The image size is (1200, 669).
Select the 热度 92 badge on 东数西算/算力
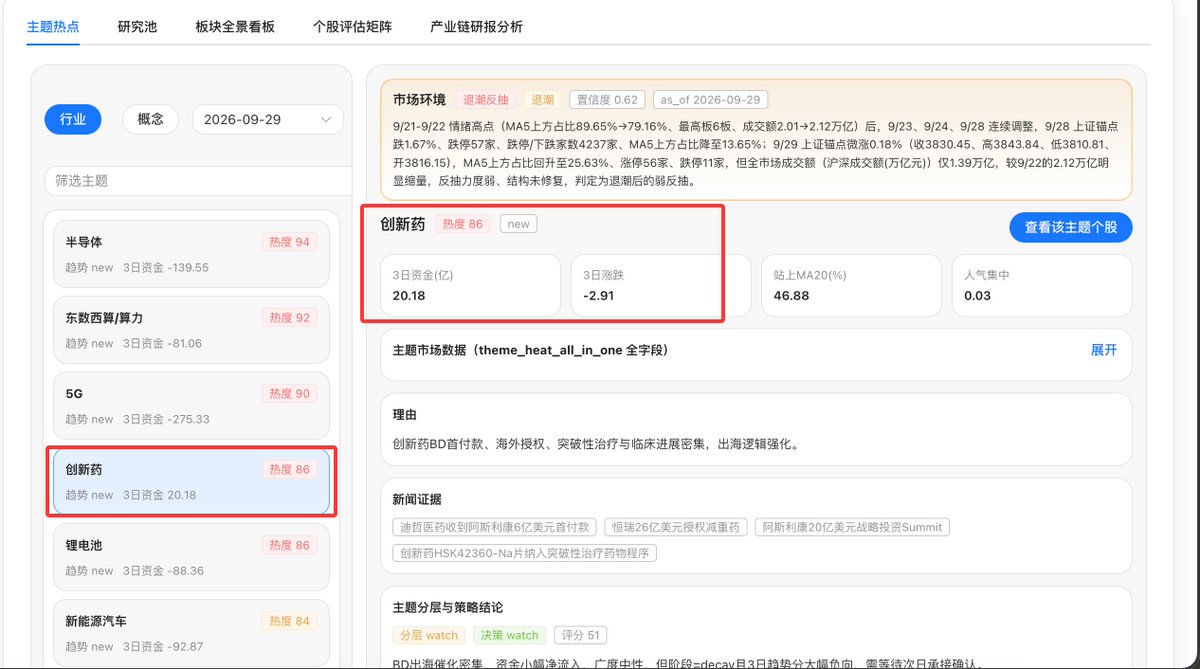(x=289, y=318)
